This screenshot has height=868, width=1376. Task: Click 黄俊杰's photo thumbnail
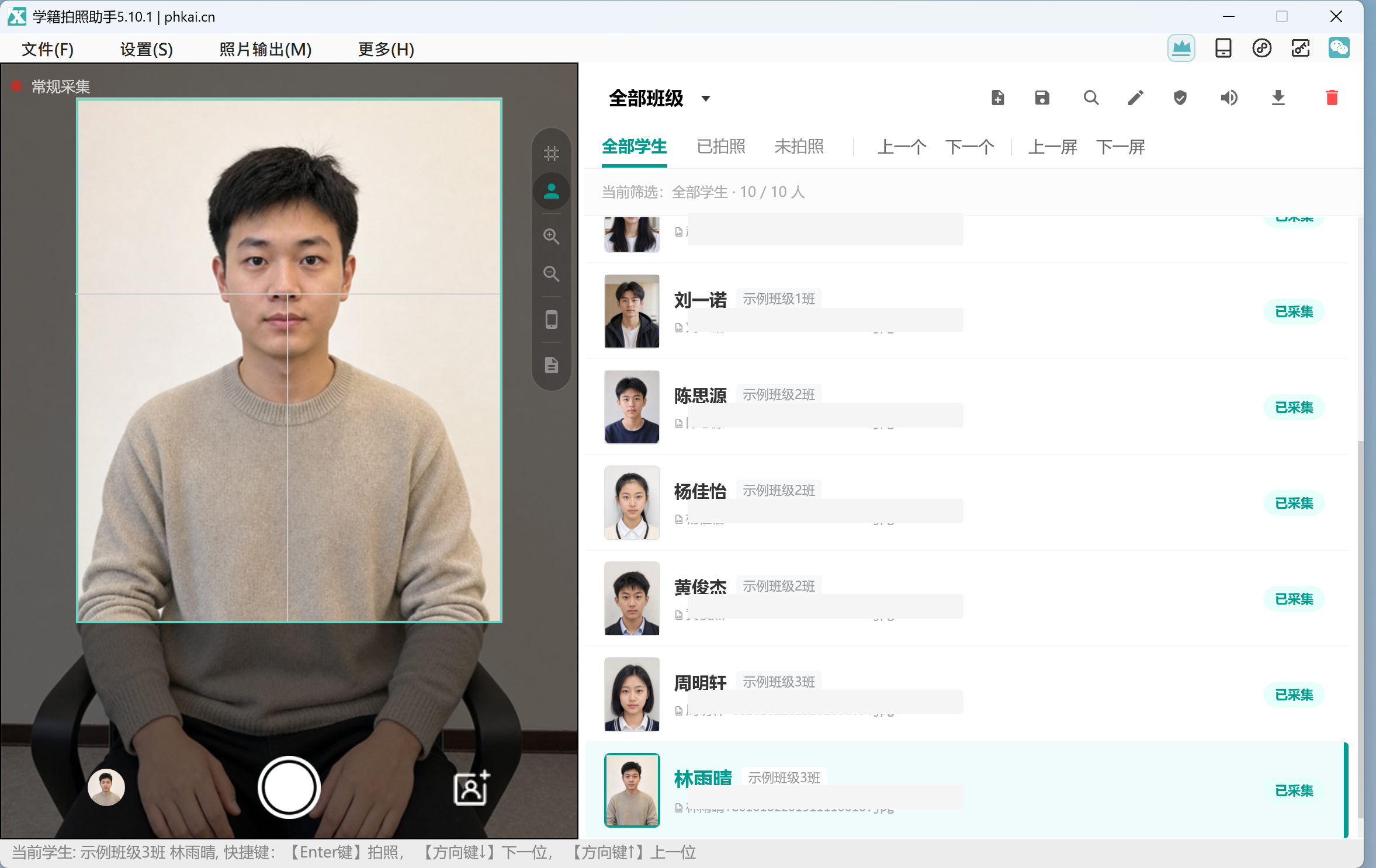click(632, 599)
